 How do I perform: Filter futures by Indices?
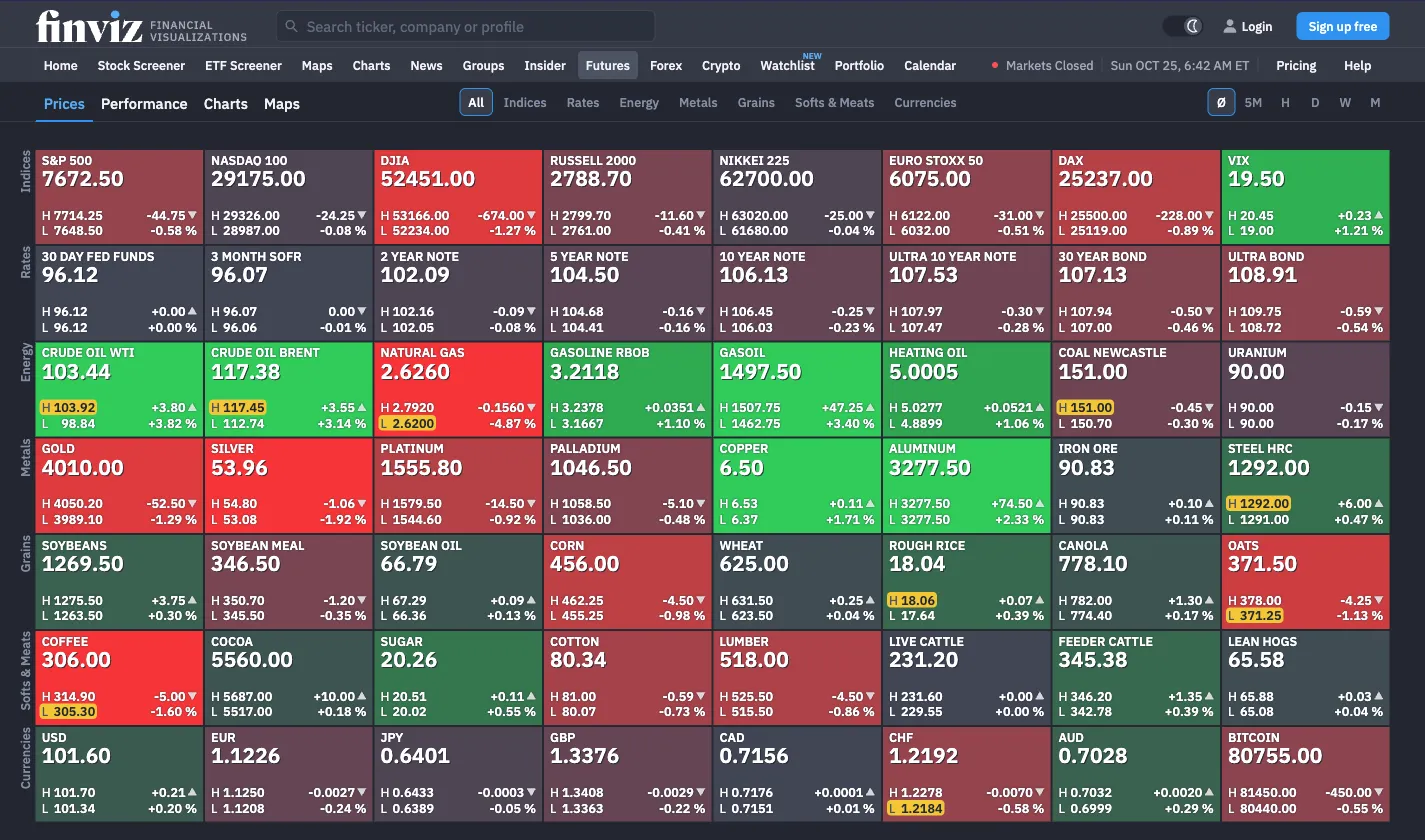point(525,103)
